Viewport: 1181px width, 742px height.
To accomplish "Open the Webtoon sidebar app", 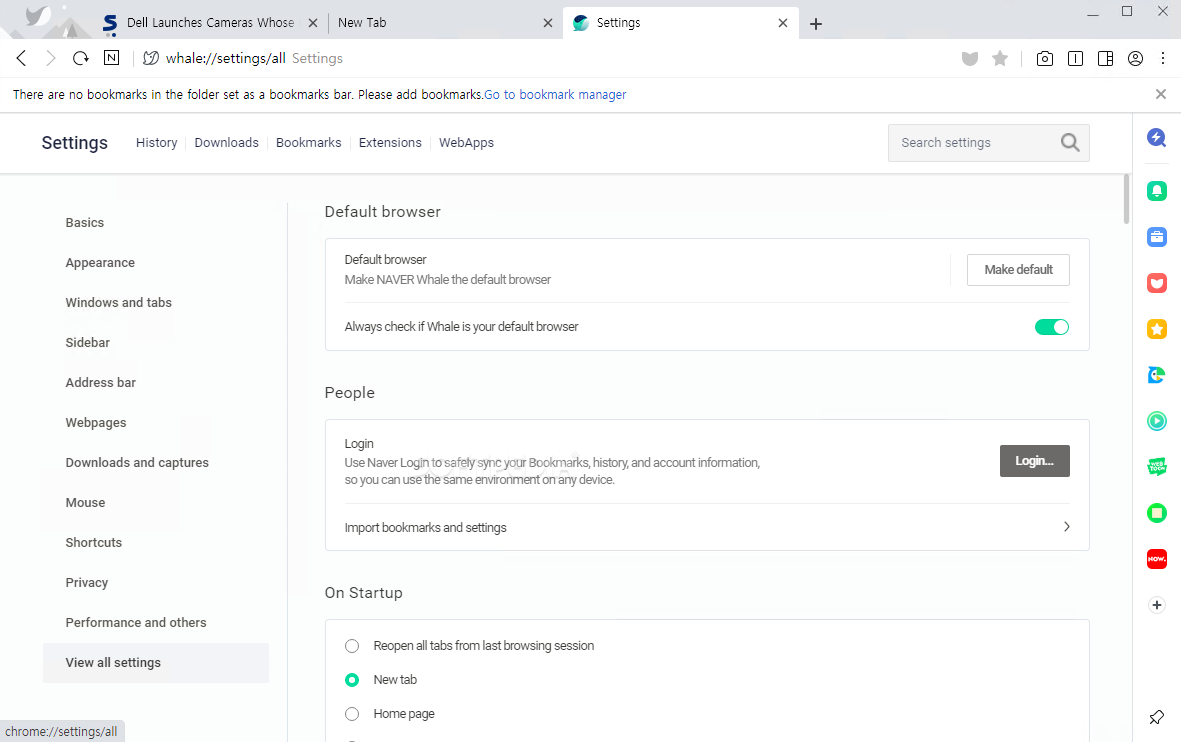I will click(x=1157, y=467).
